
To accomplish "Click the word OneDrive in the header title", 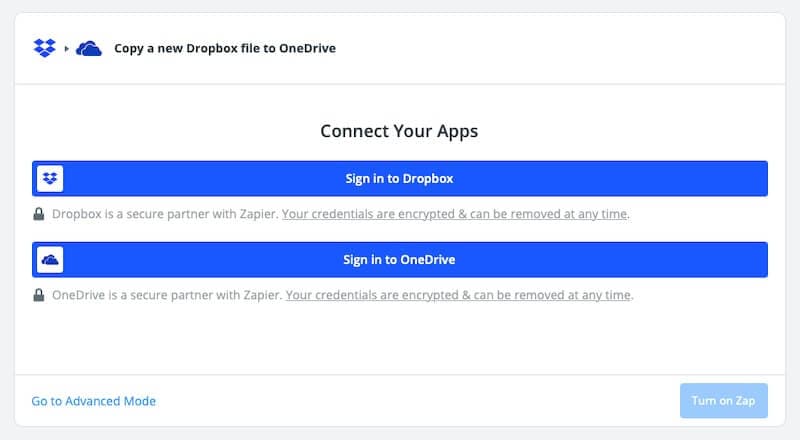I will 307,48.
